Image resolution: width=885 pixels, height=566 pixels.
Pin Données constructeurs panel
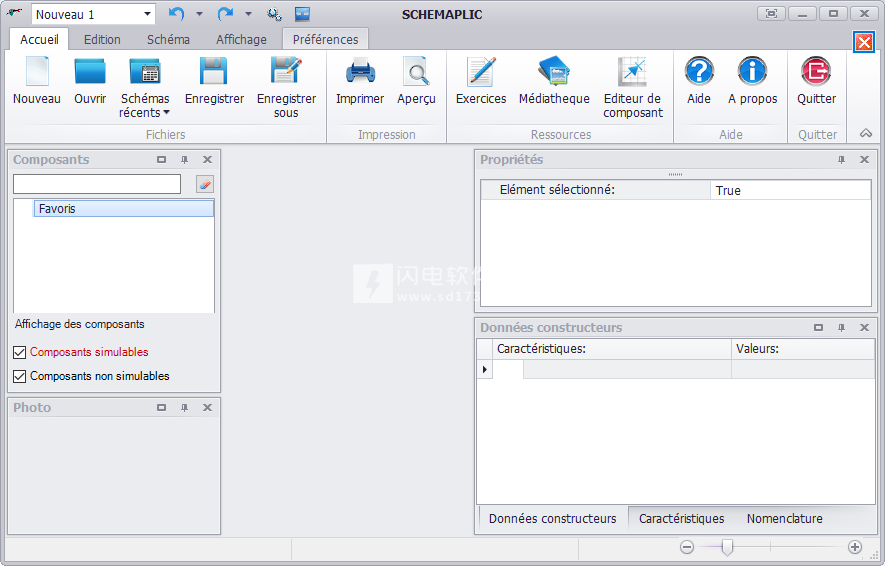coord(841,327)
